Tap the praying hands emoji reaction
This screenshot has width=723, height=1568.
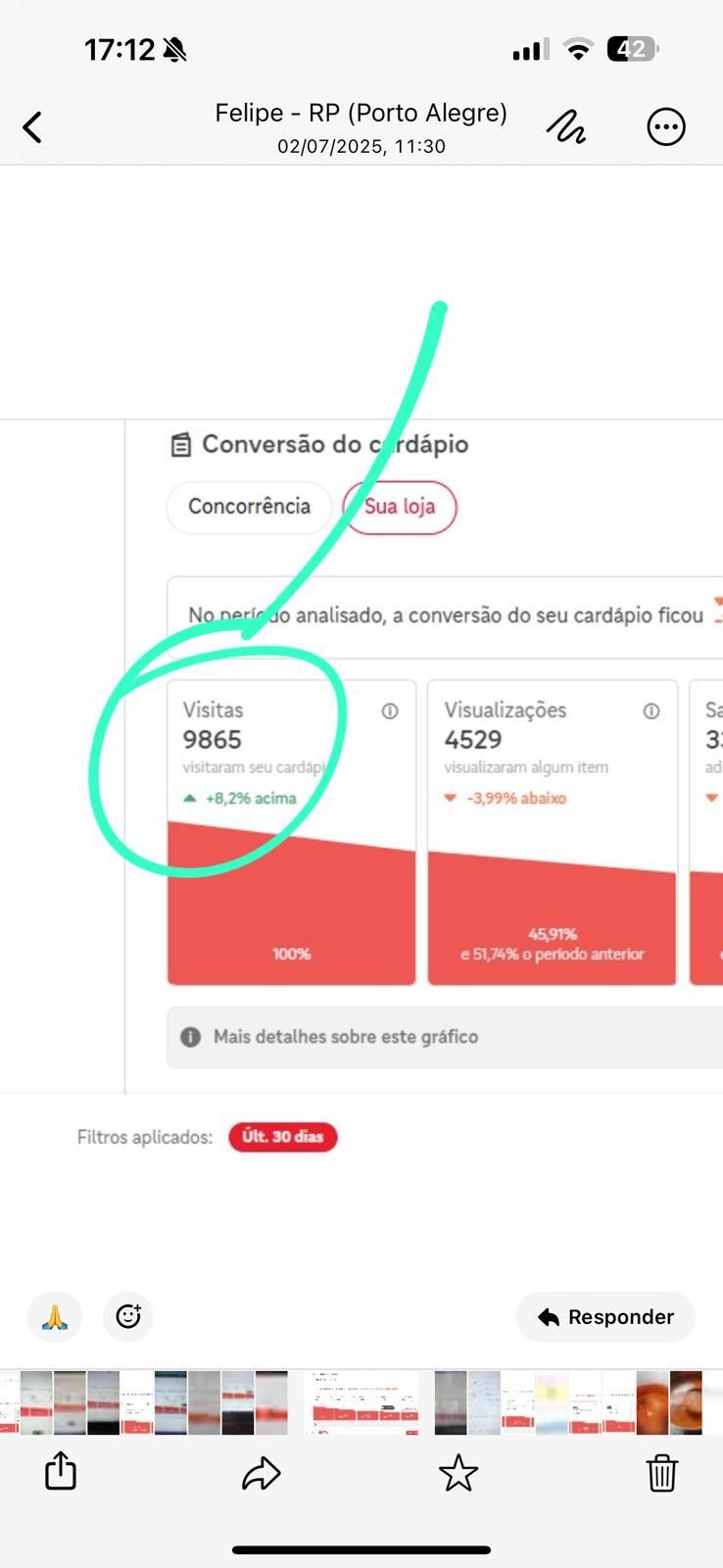click(x=55, y=1316)
